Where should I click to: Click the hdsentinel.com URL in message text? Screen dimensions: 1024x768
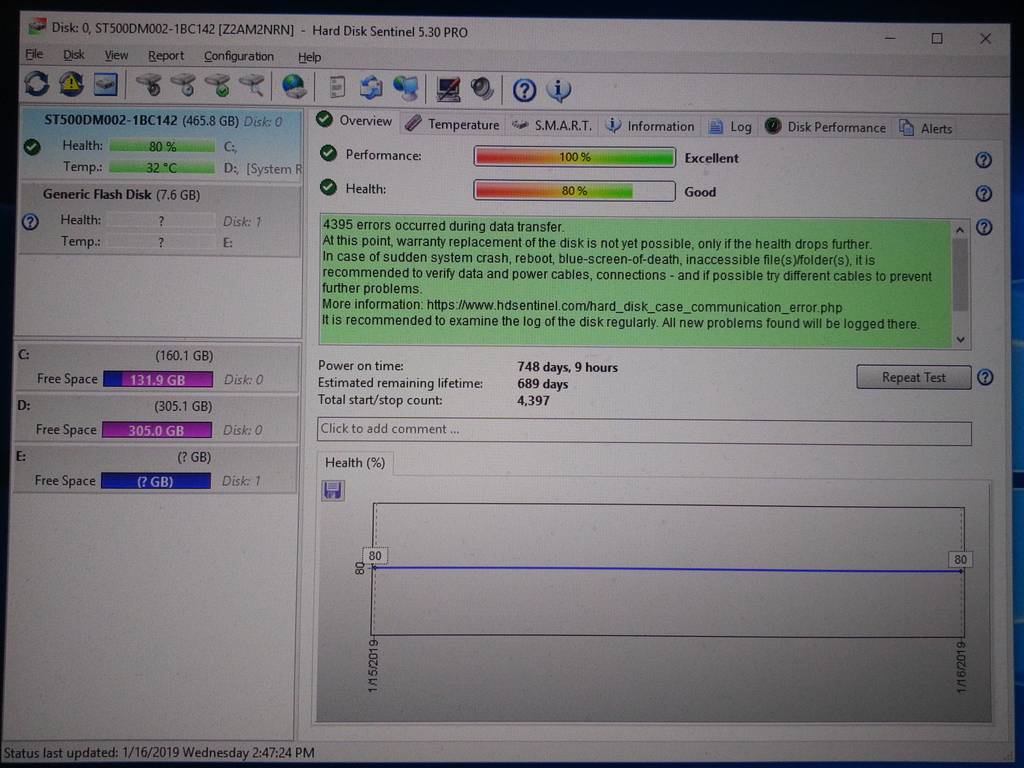click(634, 306)
